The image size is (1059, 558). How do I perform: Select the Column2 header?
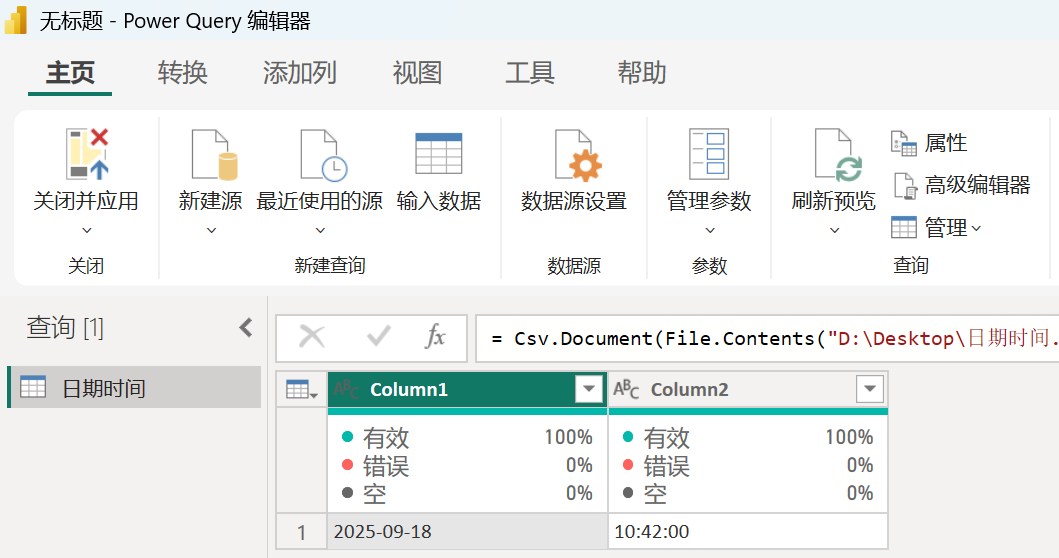[748, 389]
